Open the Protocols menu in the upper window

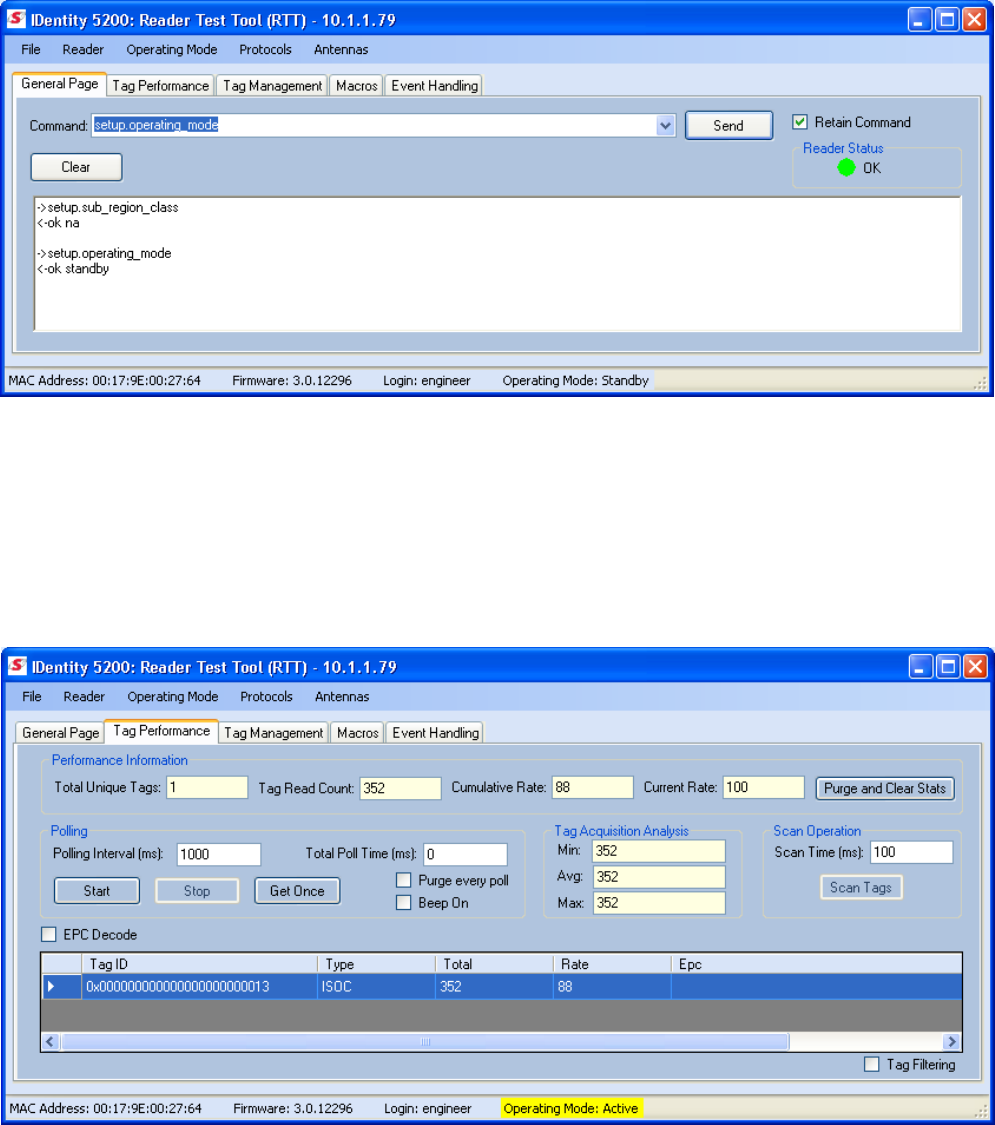click(x=265, y=50)
